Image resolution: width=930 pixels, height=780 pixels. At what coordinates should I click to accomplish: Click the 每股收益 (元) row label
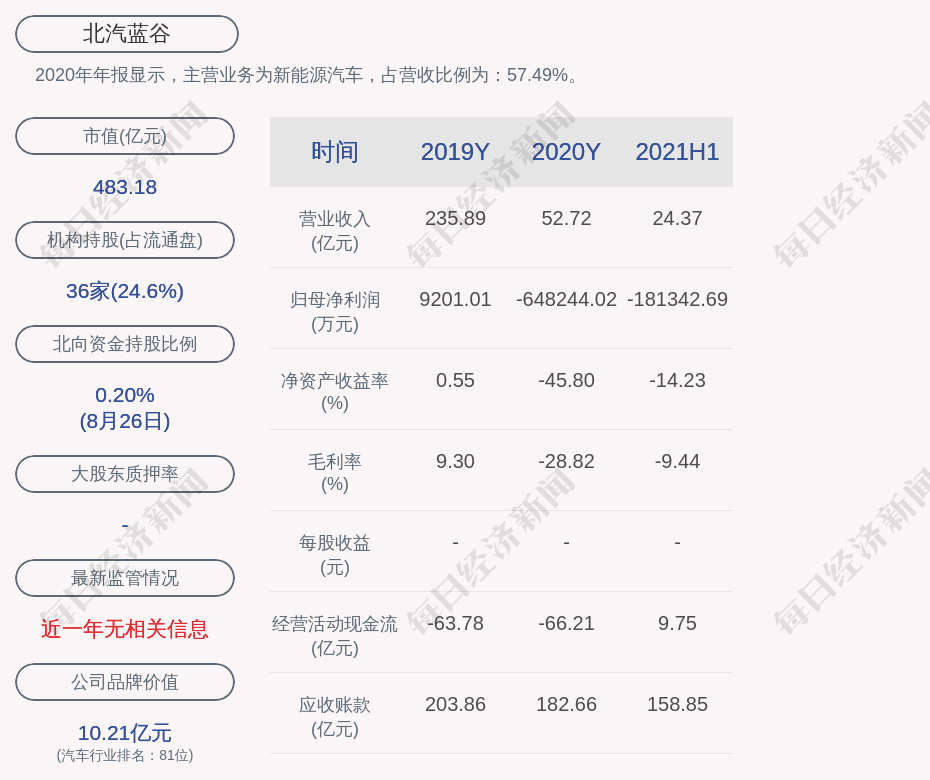click(x=335, y=555)
